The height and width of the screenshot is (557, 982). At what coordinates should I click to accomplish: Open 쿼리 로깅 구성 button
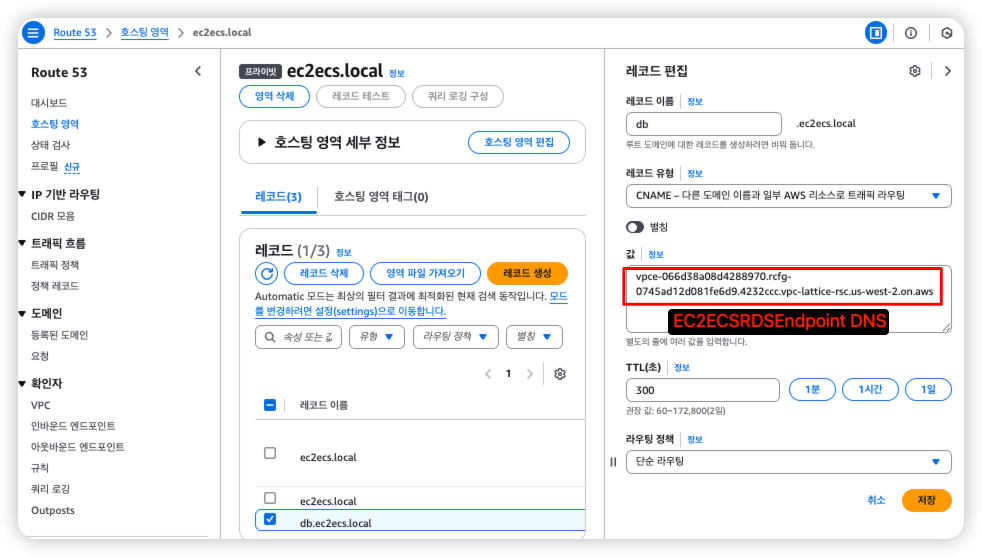coord(458,96)
